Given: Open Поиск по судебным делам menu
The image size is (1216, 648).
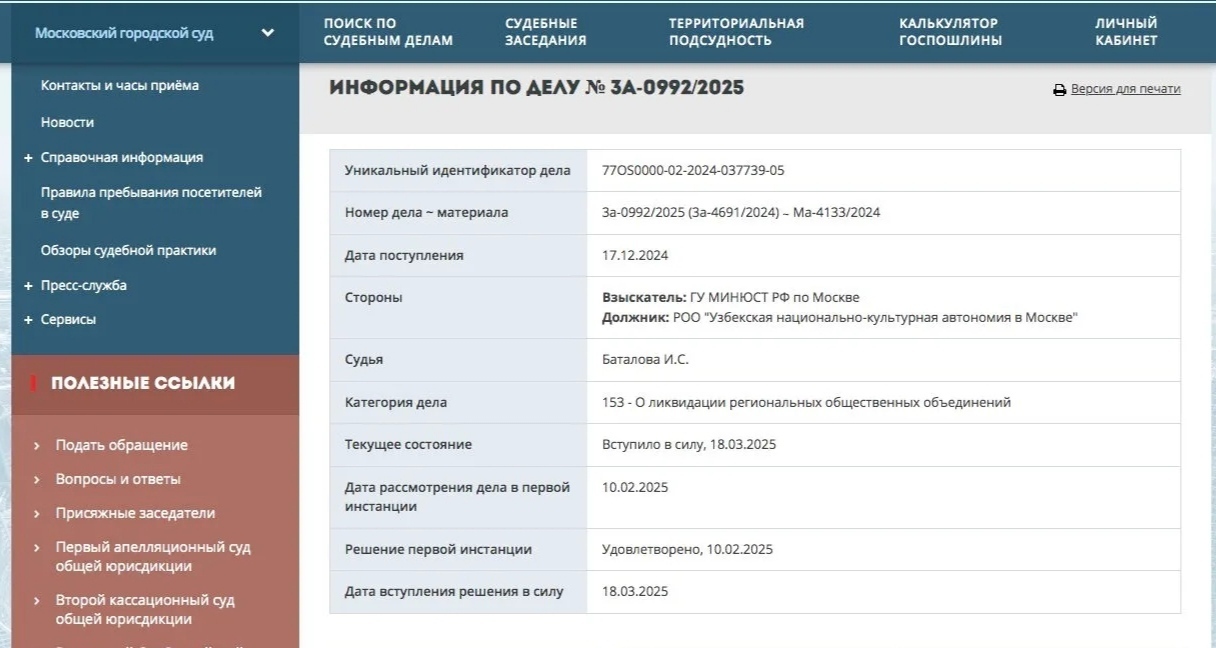Looking at the screenshot, I should point(388,32).
